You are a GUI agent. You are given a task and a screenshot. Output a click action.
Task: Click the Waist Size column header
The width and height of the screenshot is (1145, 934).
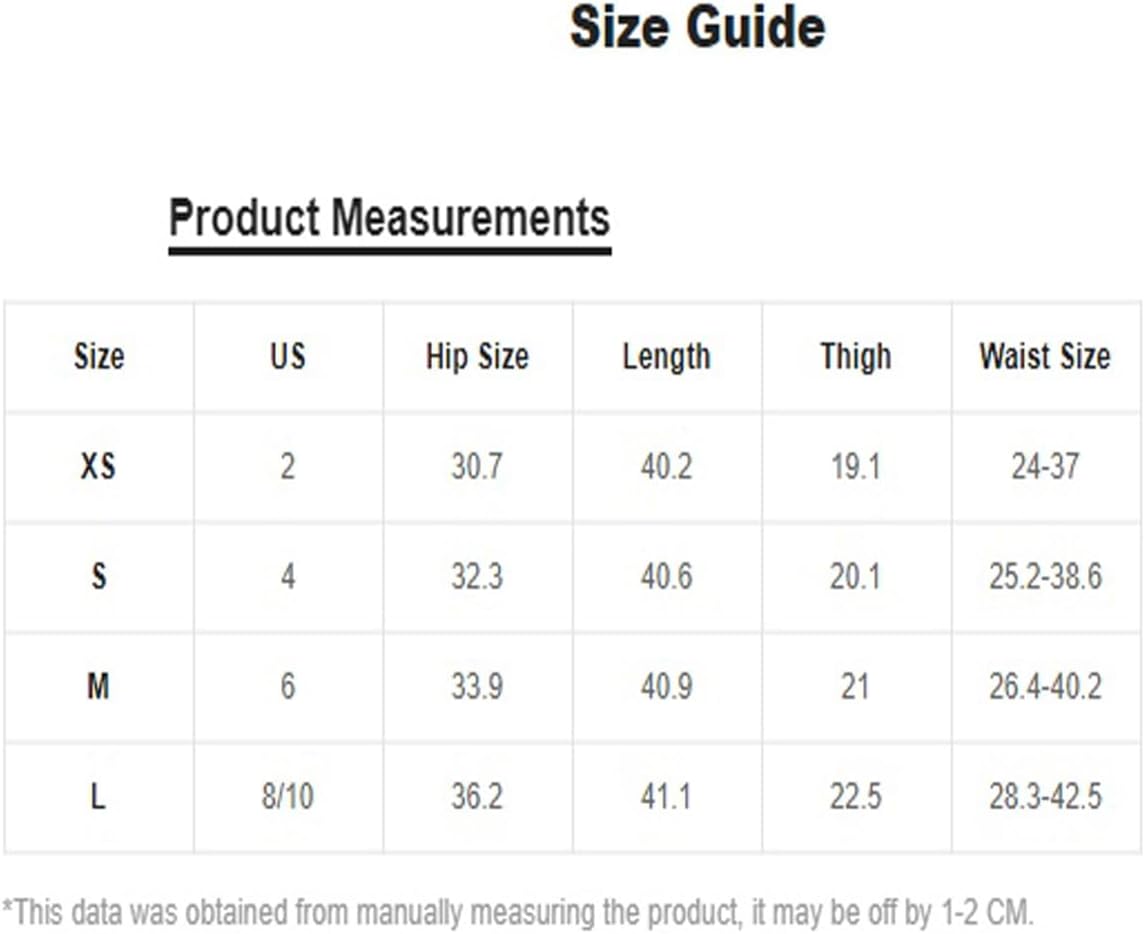[1045, 356]
